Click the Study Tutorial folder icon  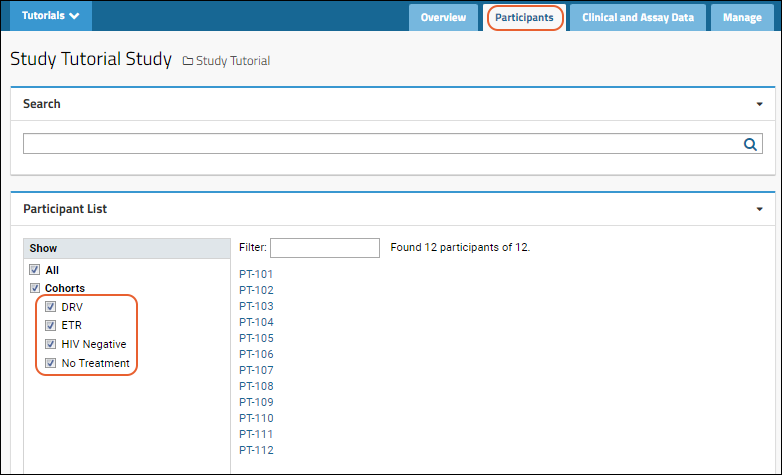[188, 61]
